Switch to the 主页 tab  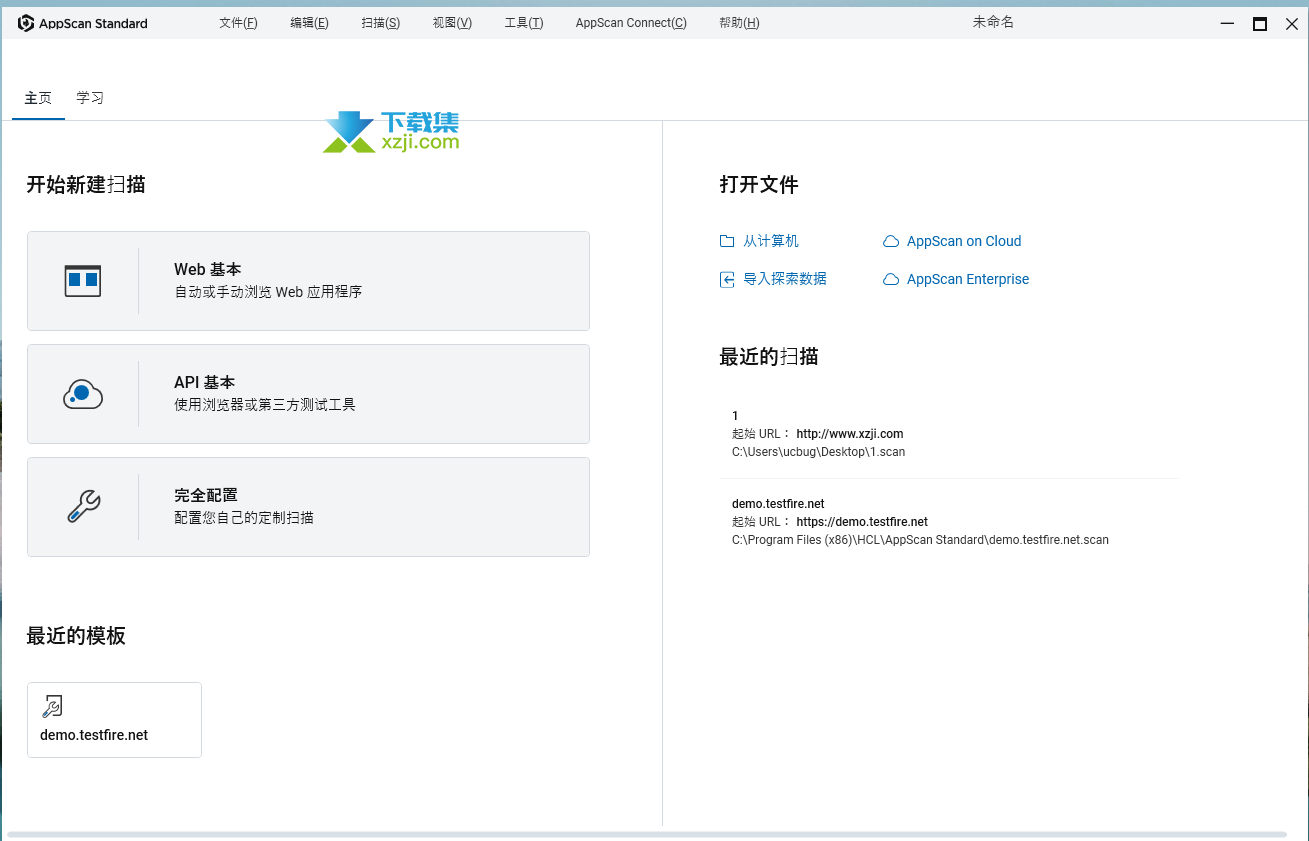pos(38,98)
